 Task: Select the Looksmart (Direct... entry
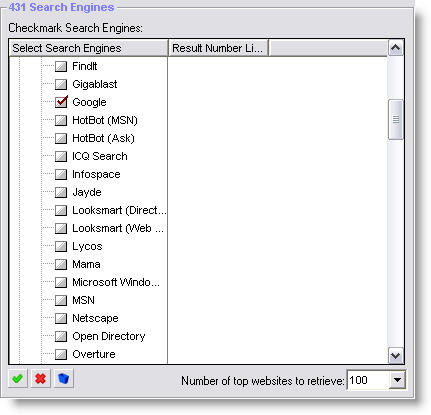[119, 210]
